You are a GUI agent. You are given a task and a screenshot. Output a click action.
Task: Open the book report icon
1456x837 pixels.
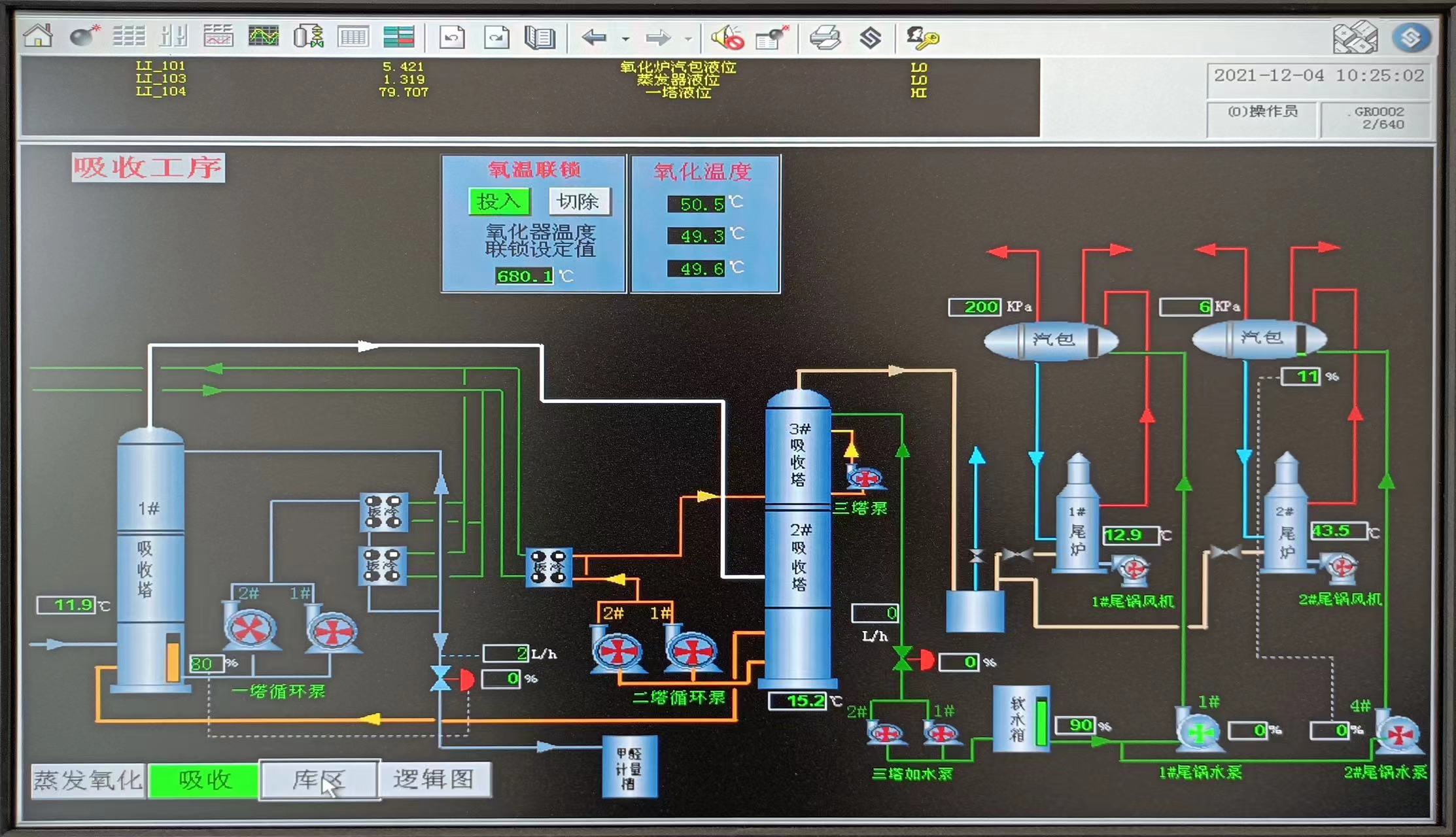pyautogui.click(x=540, y=37)
